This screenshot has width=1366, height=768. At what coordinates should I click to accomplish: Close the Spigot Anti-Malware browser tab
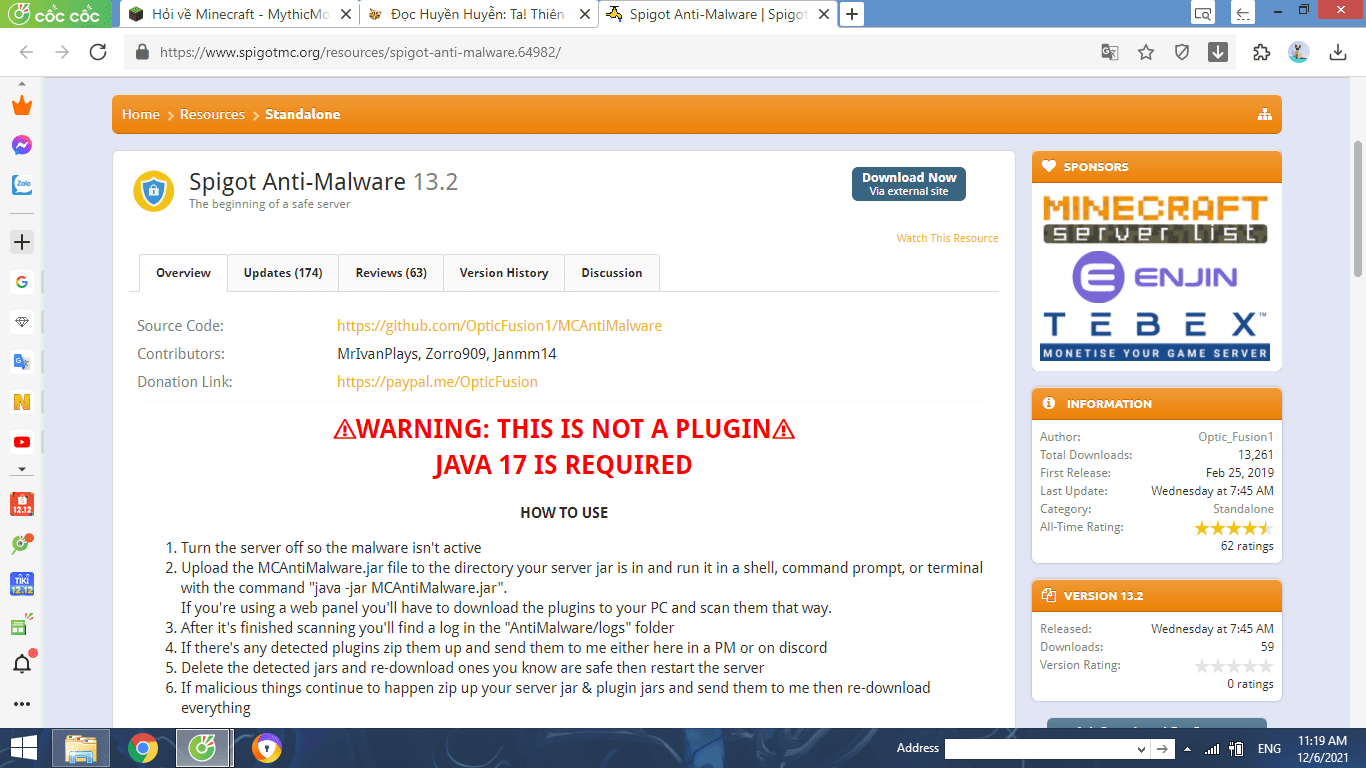[x=822, y=15]
